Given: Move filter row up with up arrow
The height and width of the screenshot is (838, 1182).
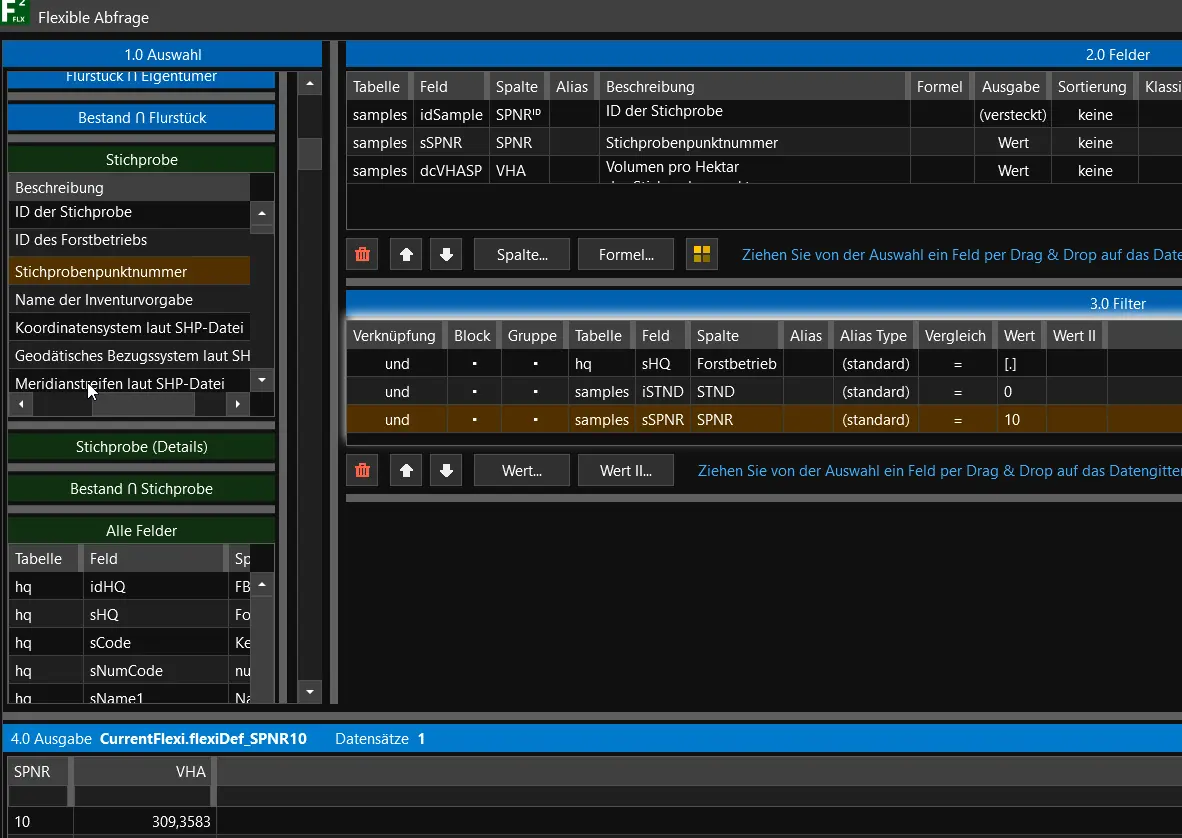Looking at the screenshot, I should [x=406, y=470].
